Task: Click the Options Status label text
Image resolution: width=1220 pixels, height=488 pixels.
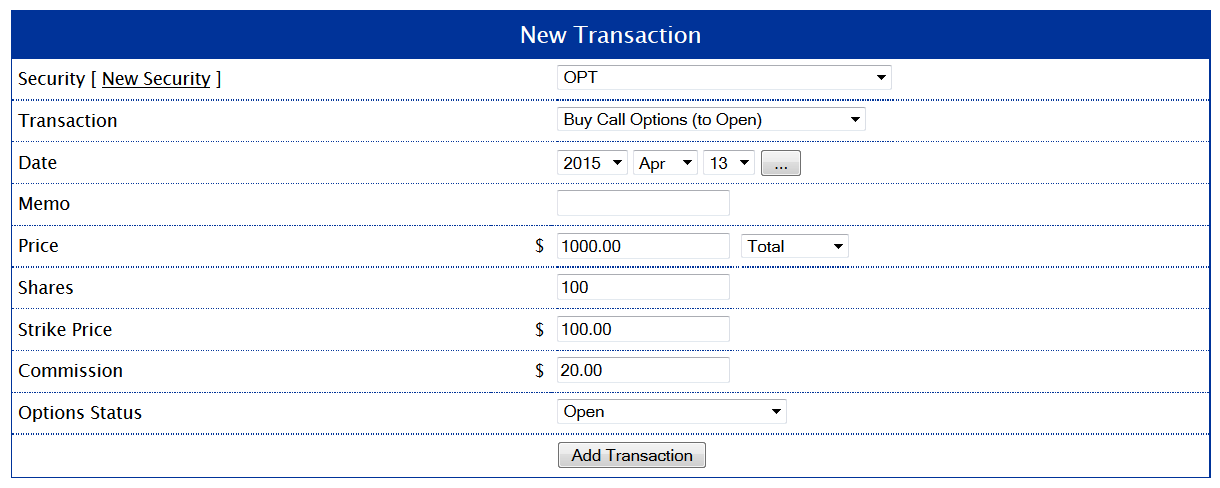Action: coord(80,413)
